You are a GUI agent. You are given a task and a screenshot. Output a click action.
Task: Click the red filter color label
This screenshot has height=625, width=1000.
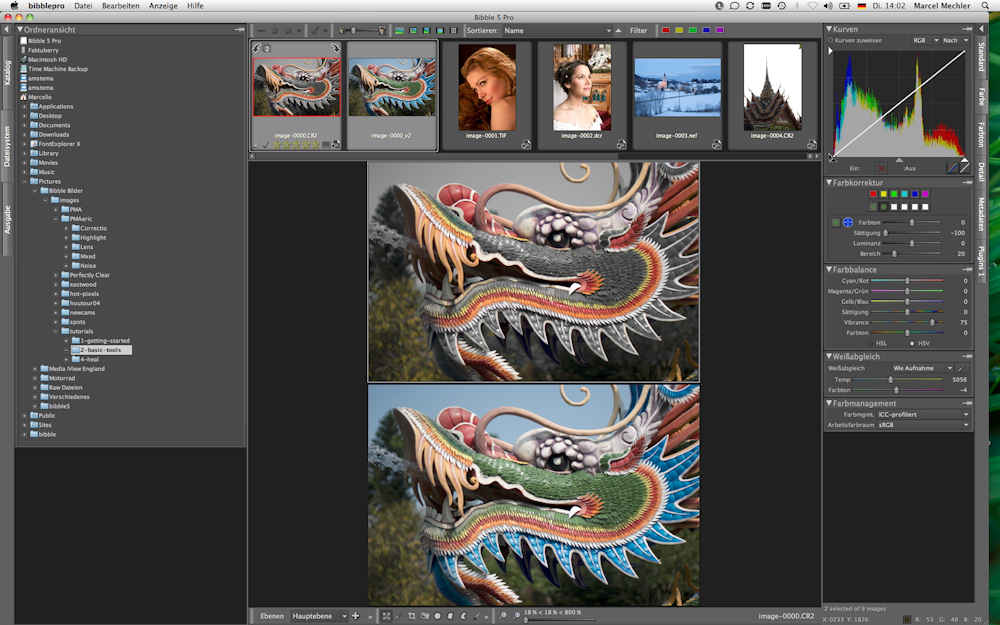(x=667, y=30)
